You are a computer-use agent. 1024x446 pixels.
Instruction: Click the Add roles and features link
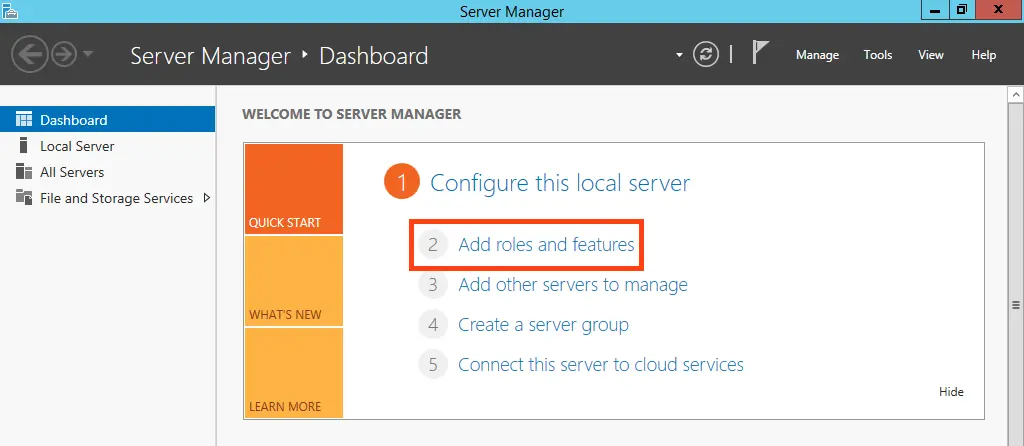coord(546,244)
